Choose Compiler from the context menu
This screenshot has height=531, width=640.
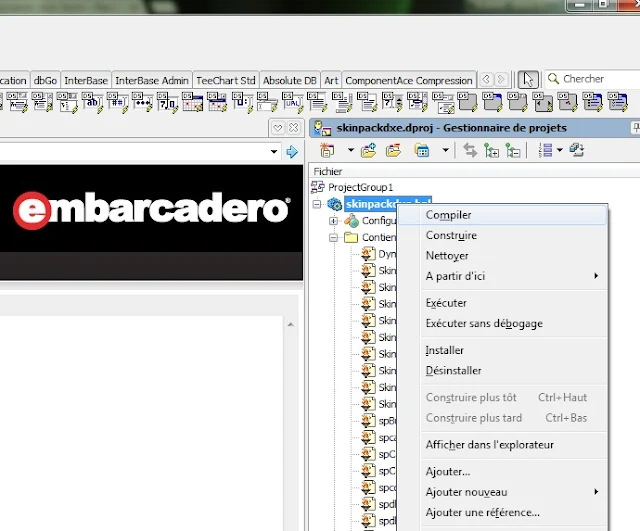(x=502, y=215)
